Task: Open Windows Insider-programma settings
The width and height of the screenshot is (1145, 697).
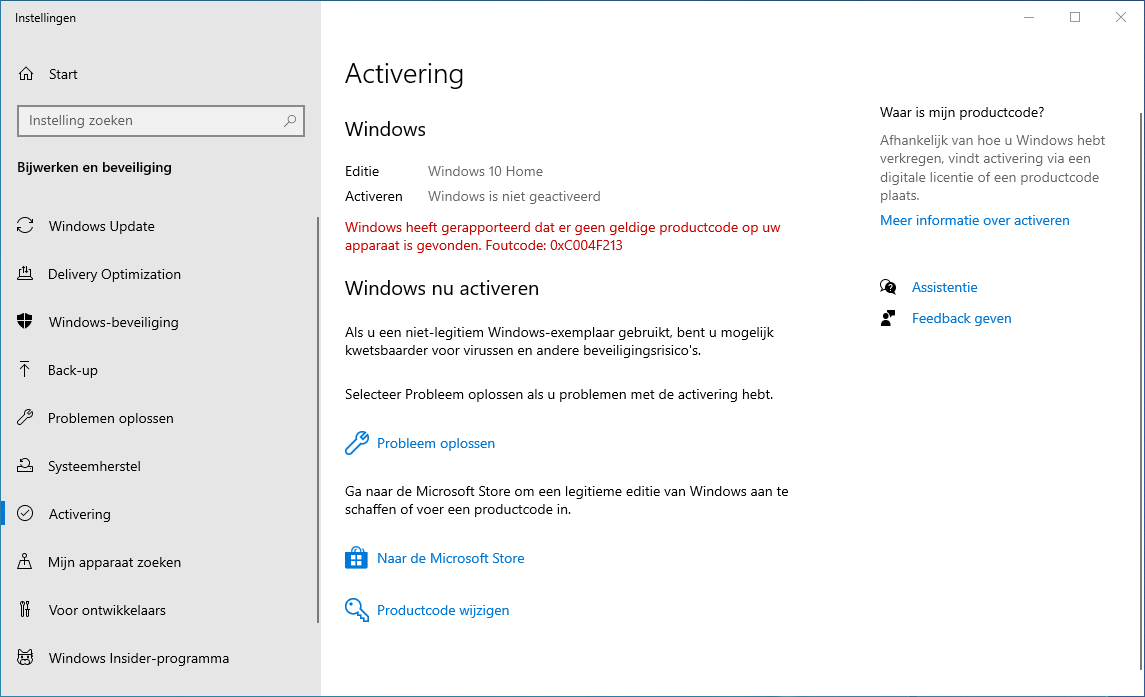Action: [138, 658]
